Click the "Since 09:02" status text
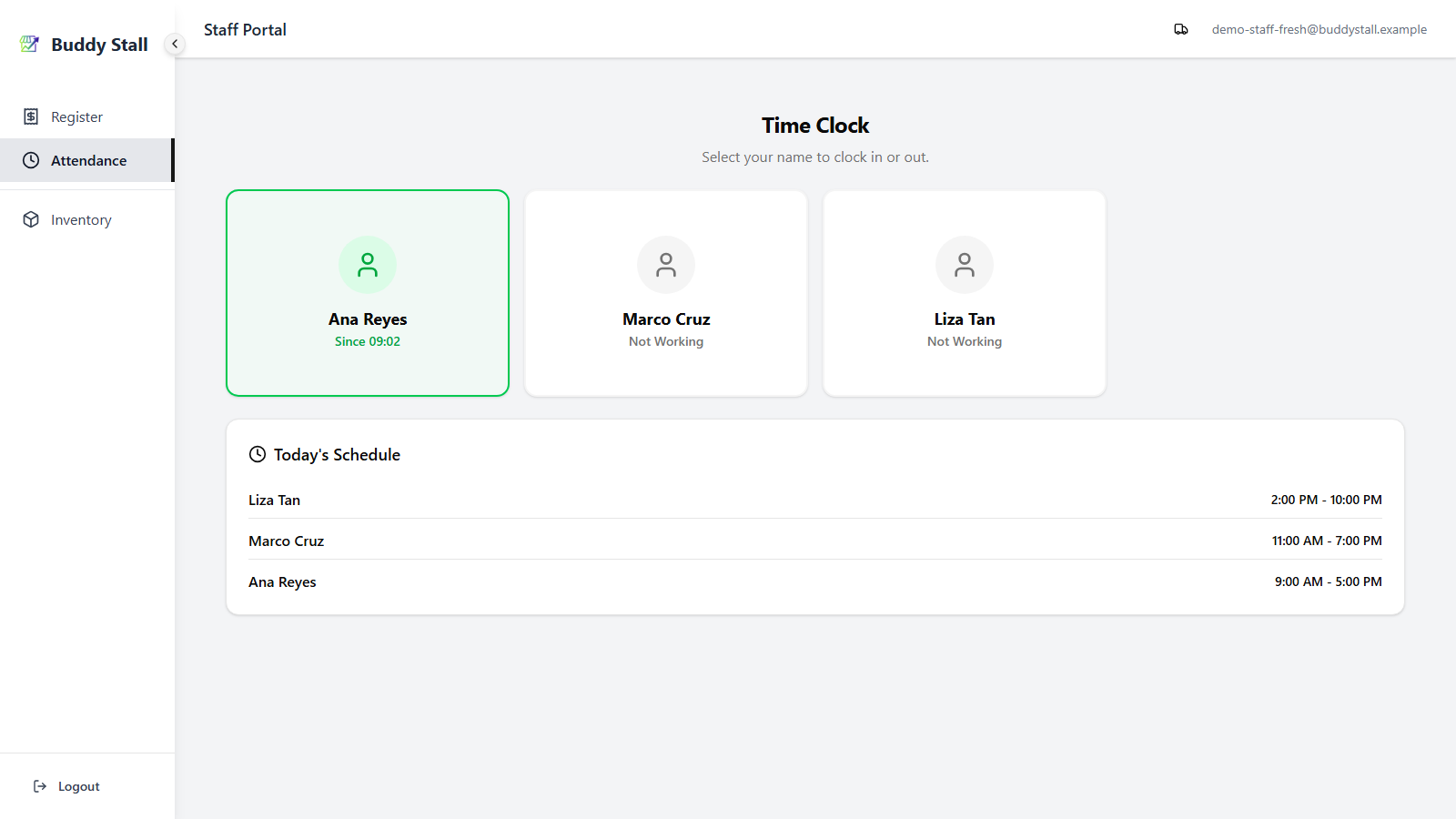Image resolution: width=1456 pixels, height=819 pixels. [368, 341]
